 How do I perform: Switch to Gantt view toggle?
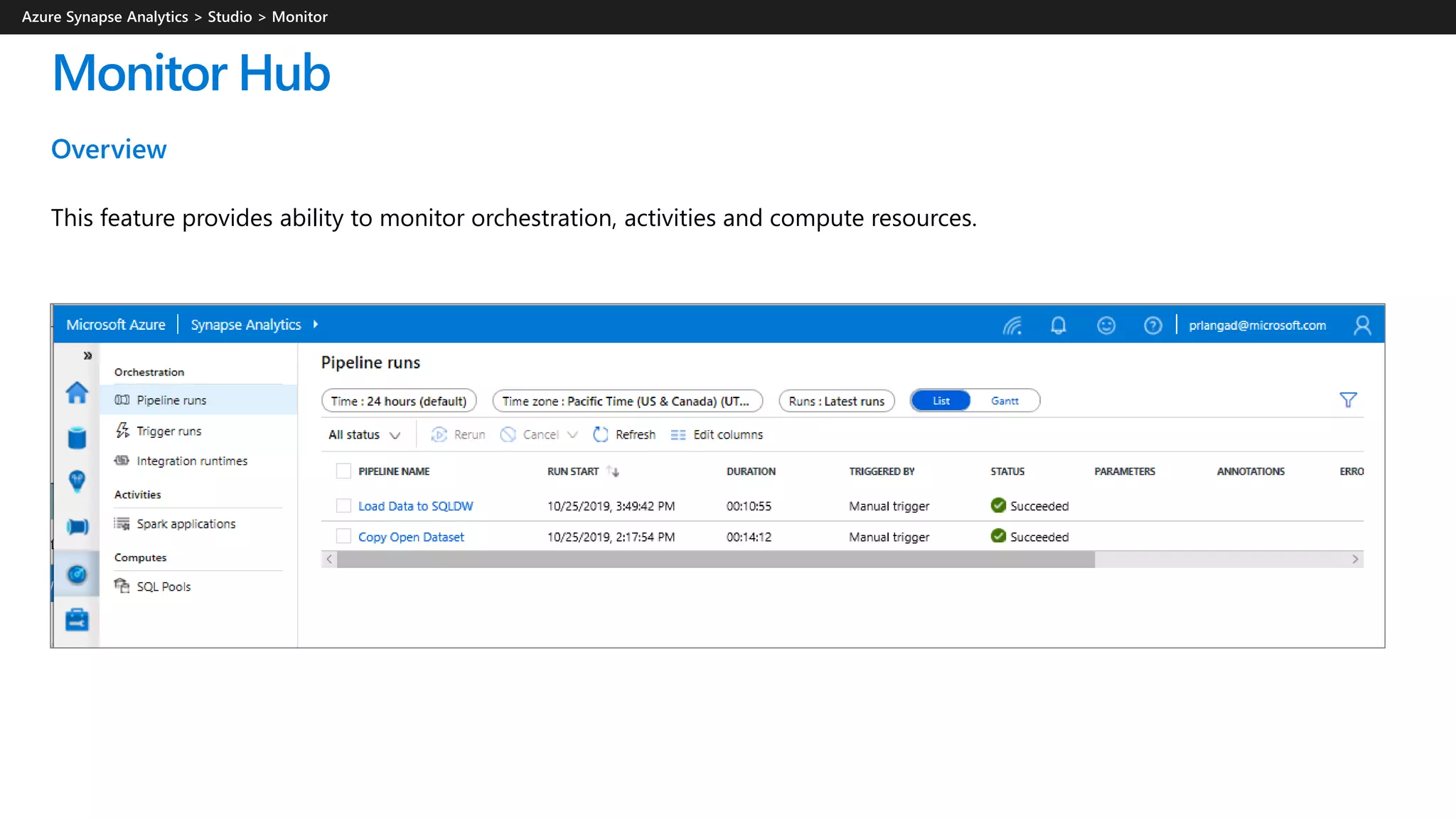(1005, 401)
